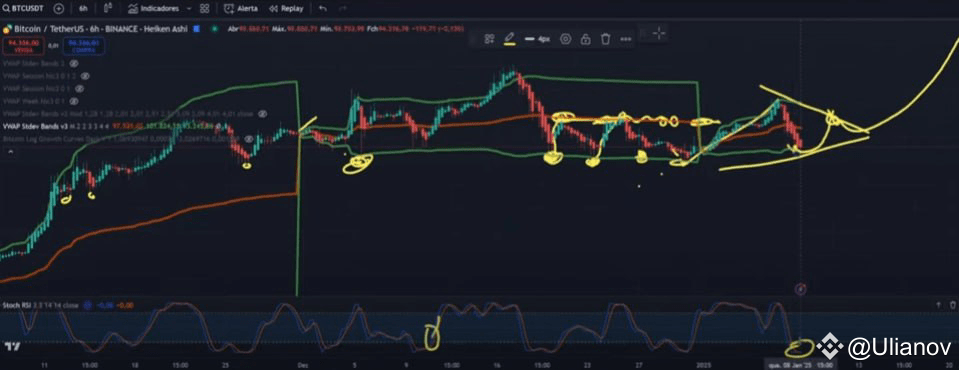
Task: Start bar Replay mode
Action: coord(286,9)
